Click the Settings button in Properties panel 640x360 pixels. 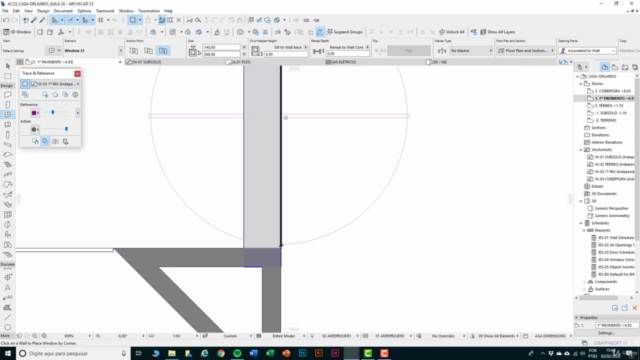tap(606, 333)
